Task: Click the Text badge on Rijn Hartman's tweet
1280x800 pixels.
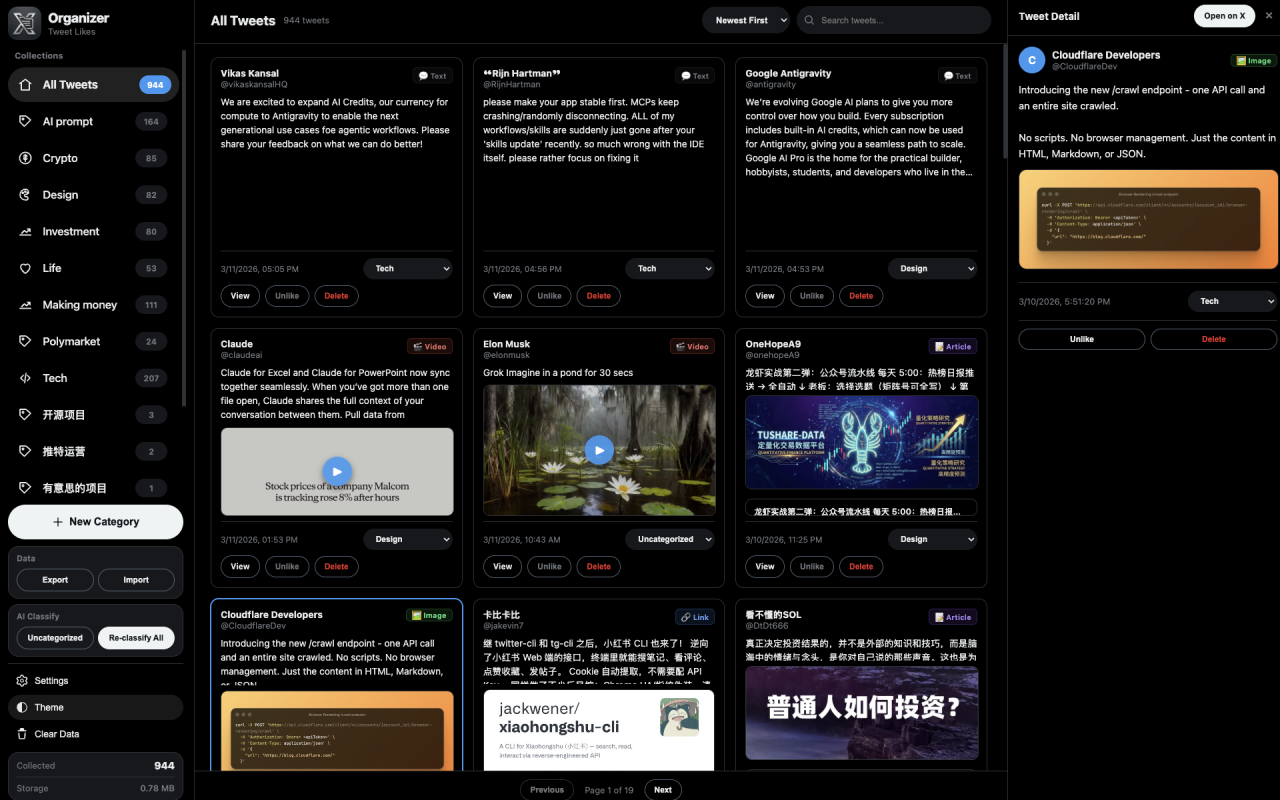Action: pos(695,76)
